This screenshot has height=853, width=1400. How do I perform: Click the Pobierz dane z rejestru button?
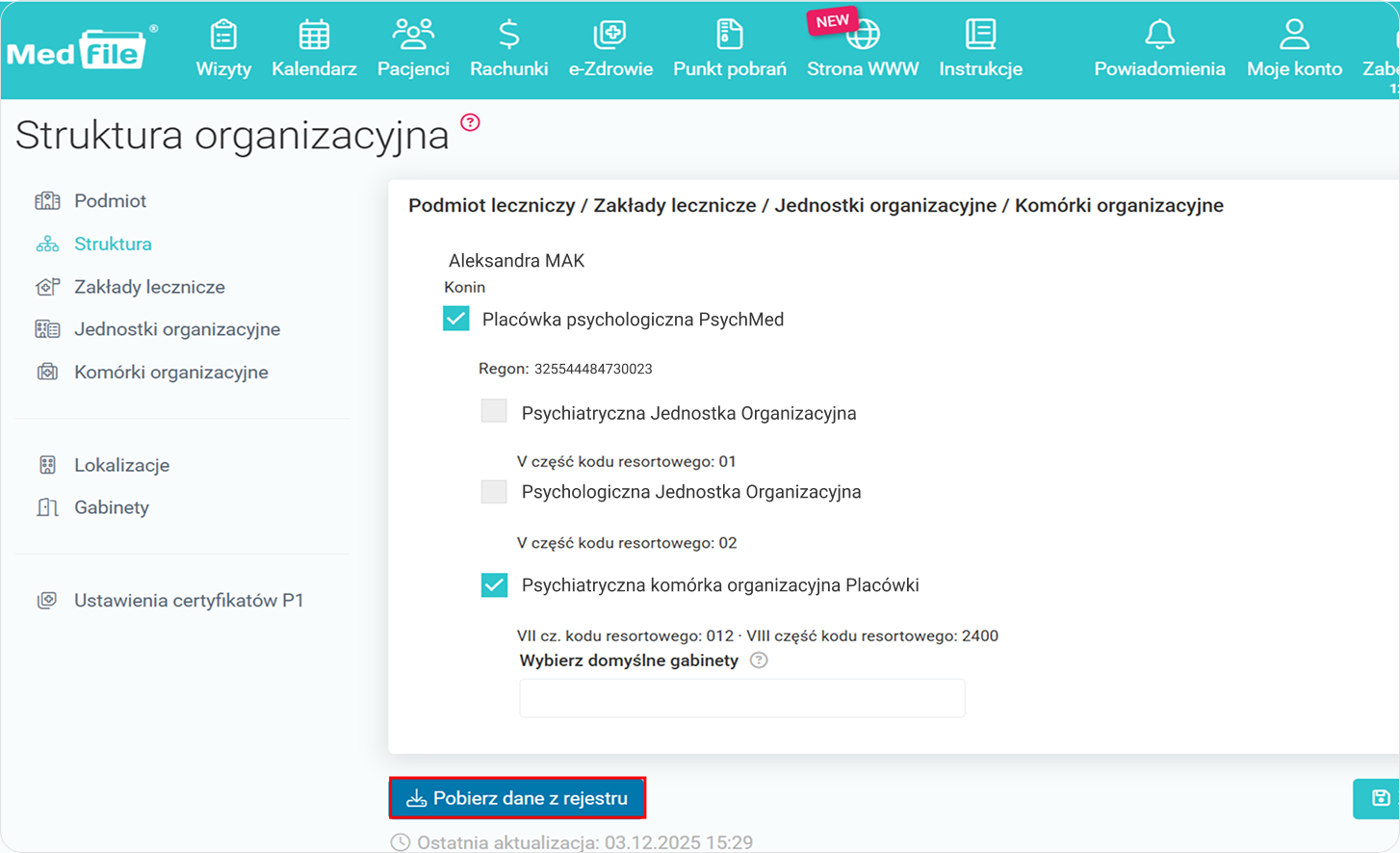517,797
